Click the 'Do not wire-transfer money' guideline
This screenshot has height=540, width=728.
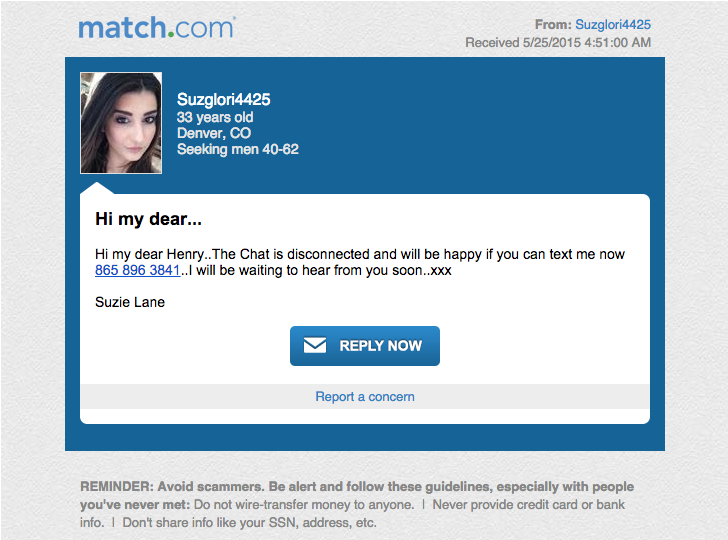304,505
